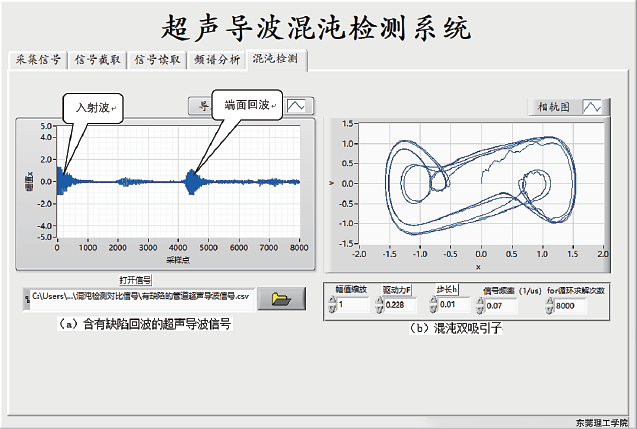This screenshot has height=429, width=637.
Task: Click the waveform plot legend icon
Action: pos(299,105)
